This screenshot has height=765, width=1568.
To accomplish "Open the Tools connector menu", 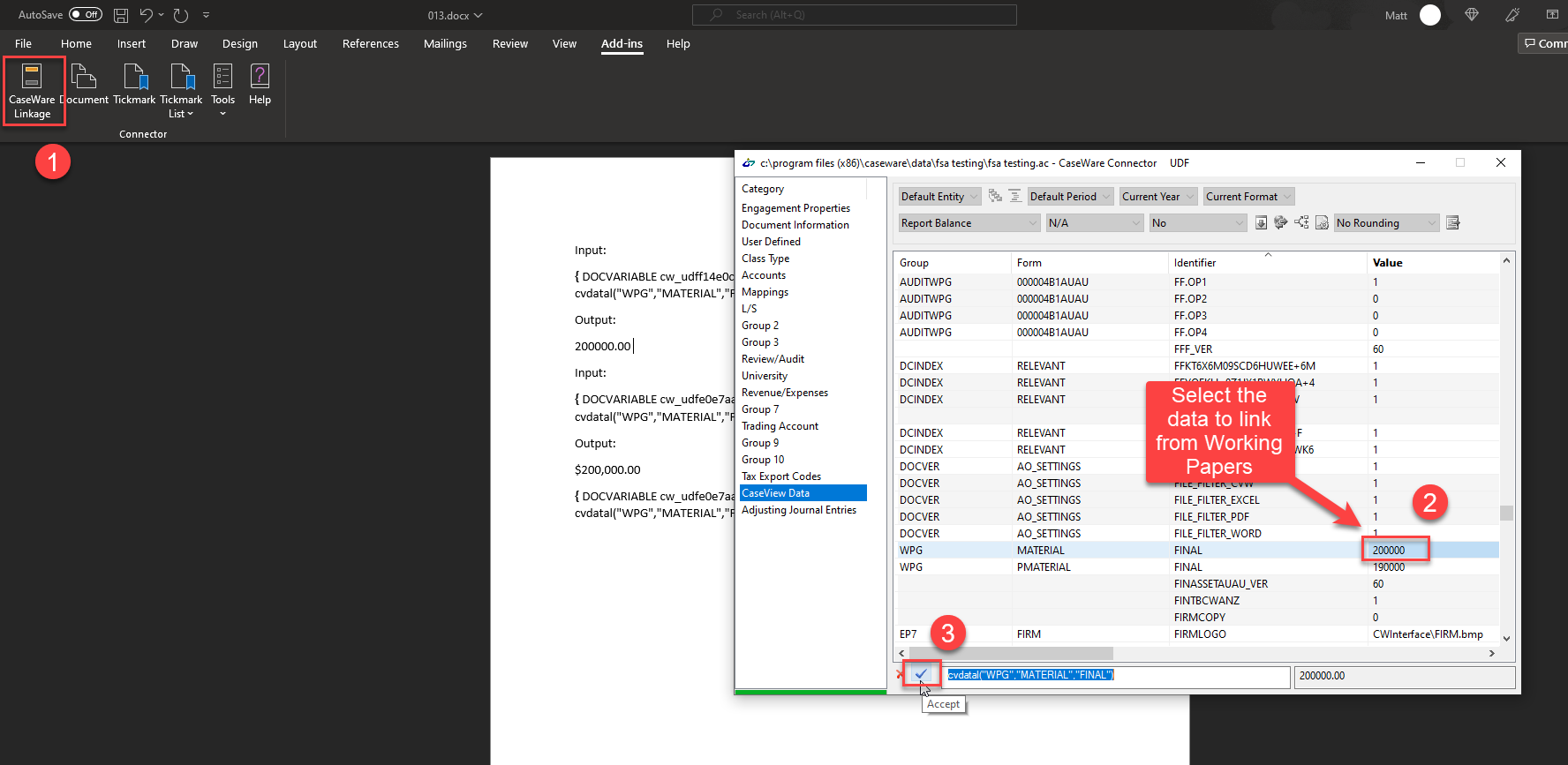I will (223, 90).
